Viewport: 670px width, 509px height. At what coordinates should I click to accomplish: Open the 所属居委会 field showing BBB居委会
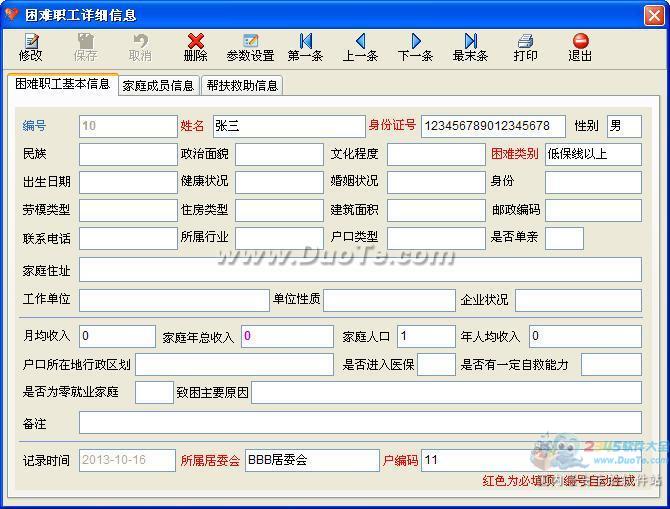[311, 461]
